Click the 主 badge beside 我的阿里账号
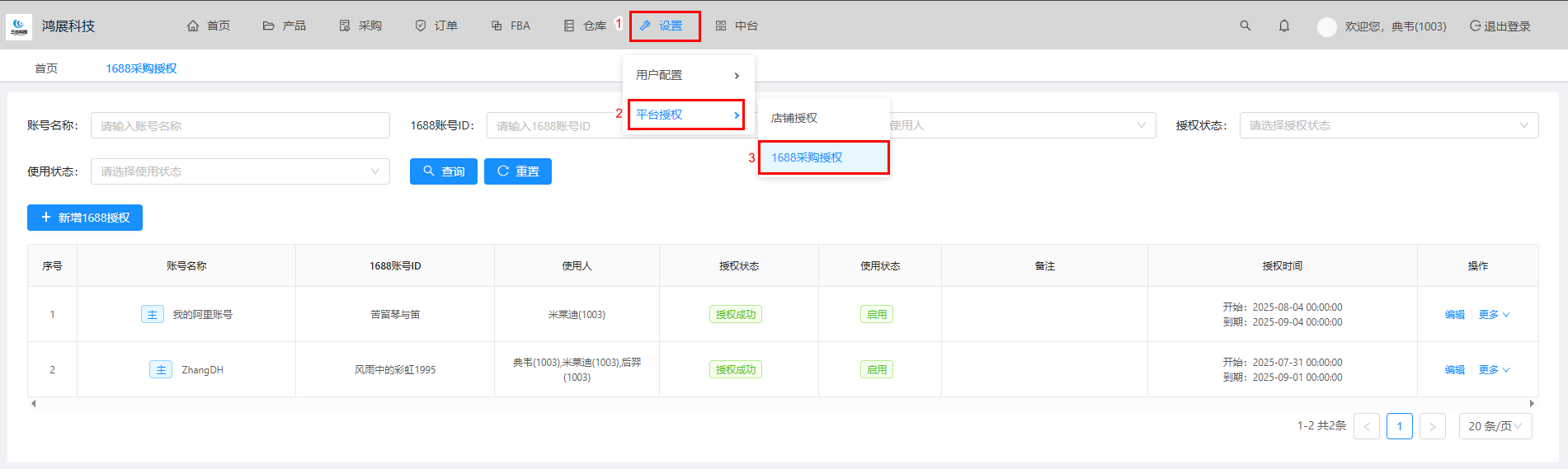The image size is (1568, 469). 153,314
